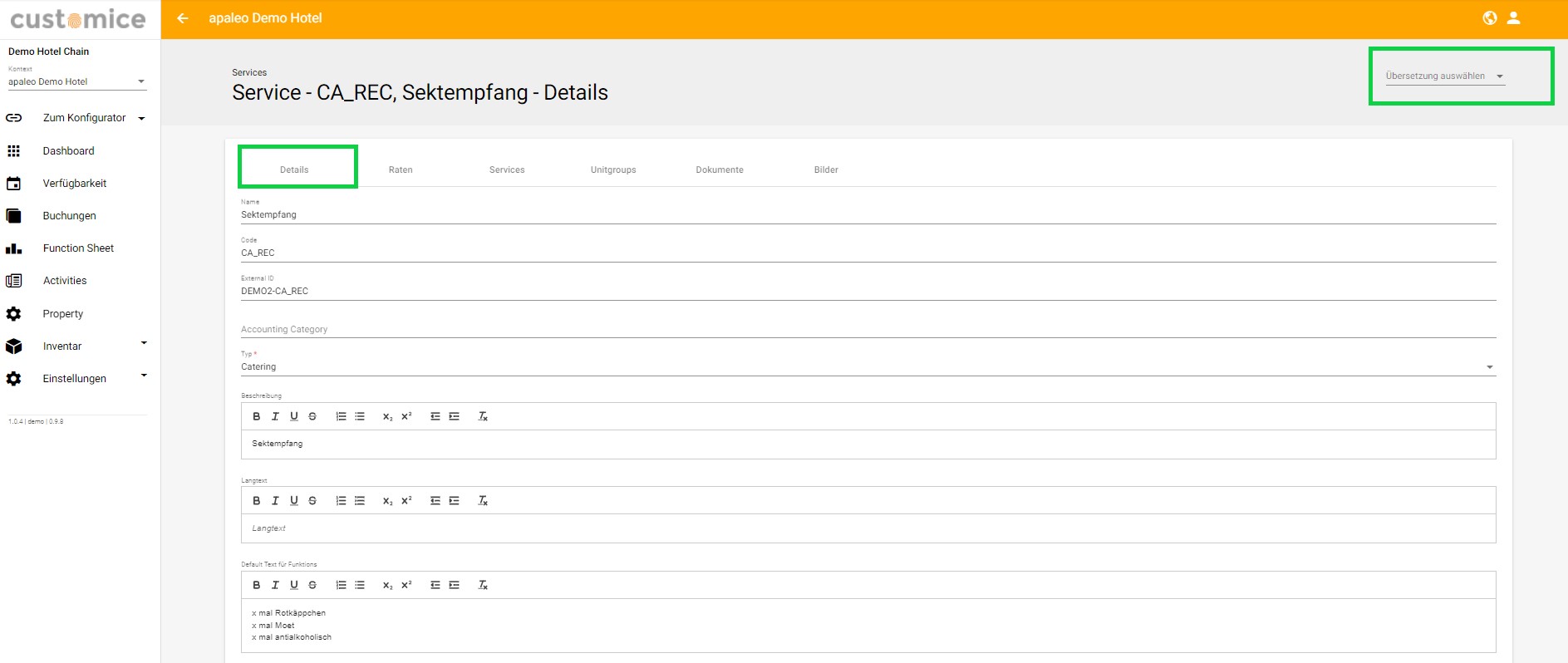Expand the Inventar menu arrow
The width and height of the screenshot is (1568, 663).
click(x=144, y=342)
